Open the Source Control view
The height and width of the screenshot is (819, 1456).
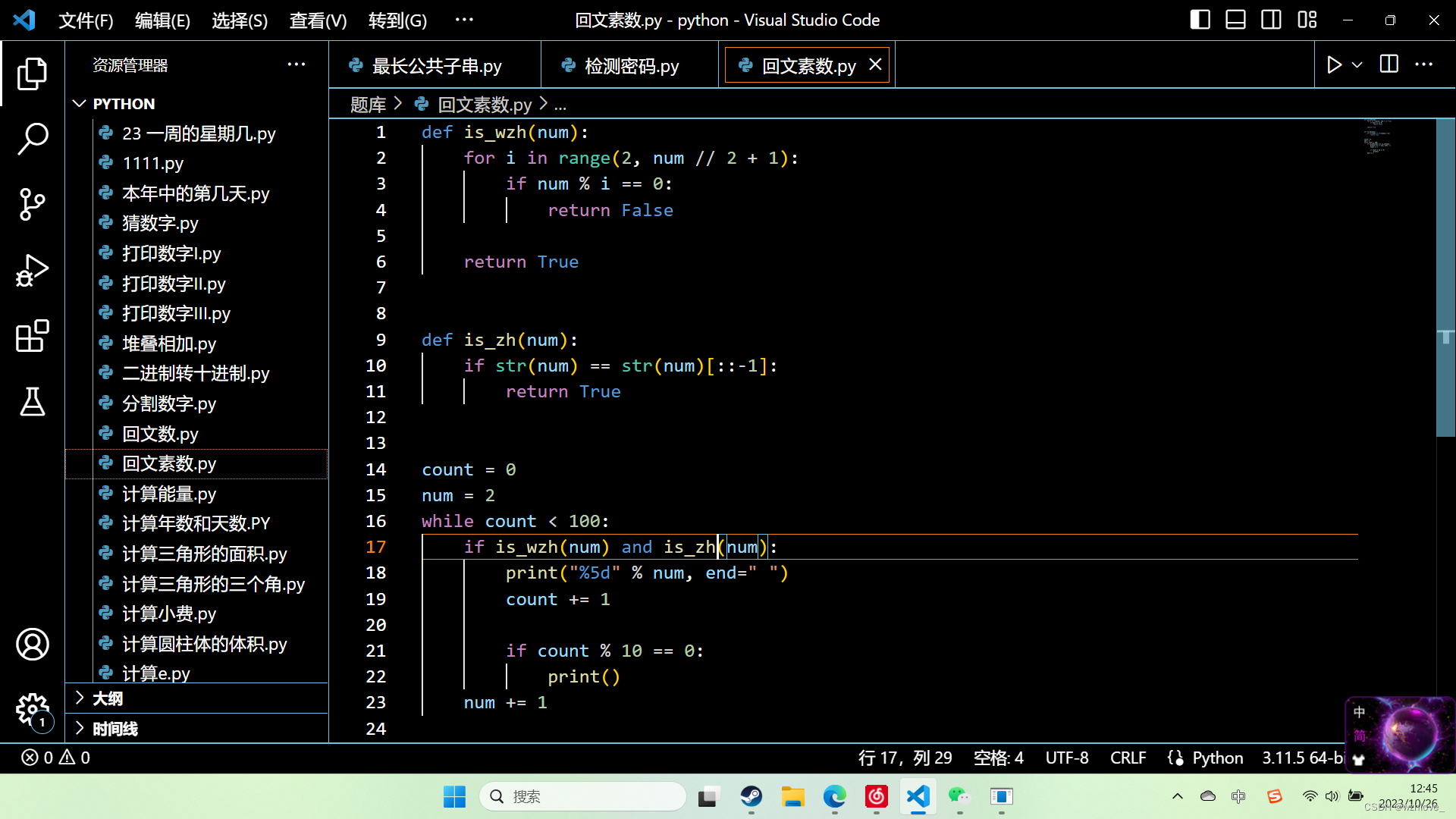(x=32, y=205)
